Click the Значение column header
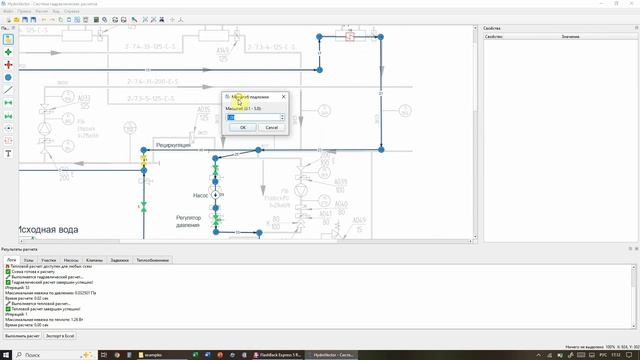640x360 pixels. (x=570, y=37)
